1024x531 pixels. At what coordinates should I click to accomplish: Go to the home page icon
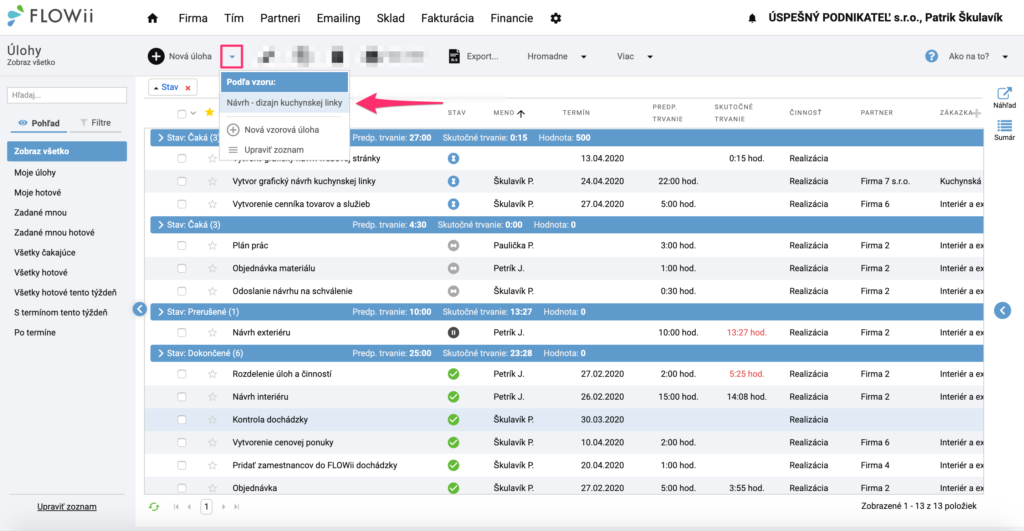click(x=152, y=18)
